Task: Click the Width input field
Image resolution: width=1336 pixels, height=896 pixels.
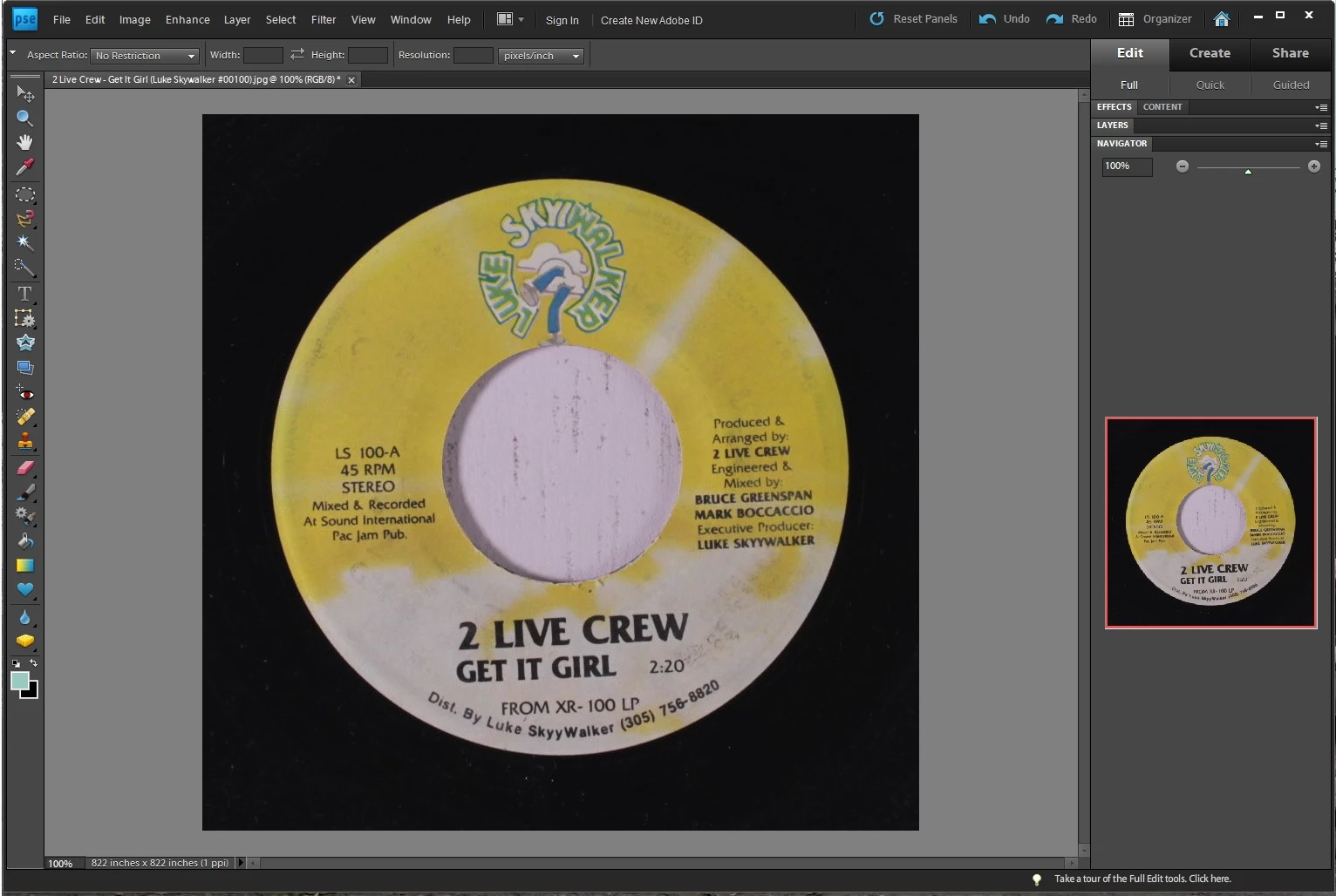Action: point(262,55)
